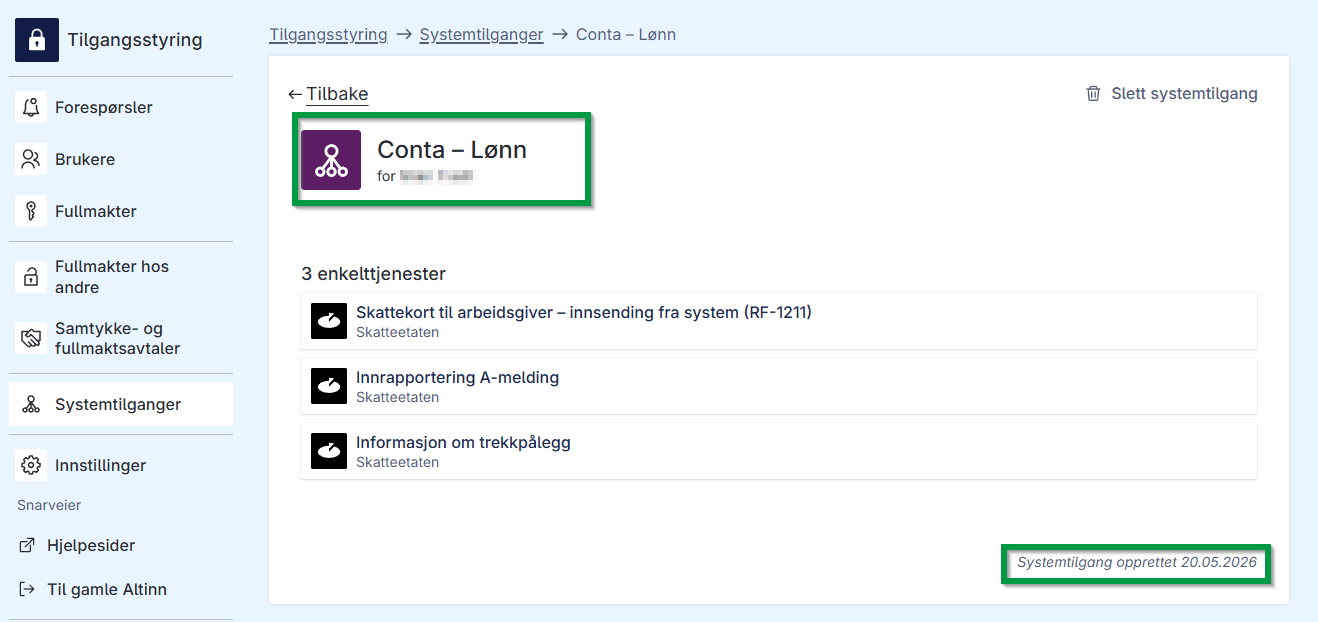
Task: Open Forespørsler in the sidebar
Action: click(x=121, y=107)
